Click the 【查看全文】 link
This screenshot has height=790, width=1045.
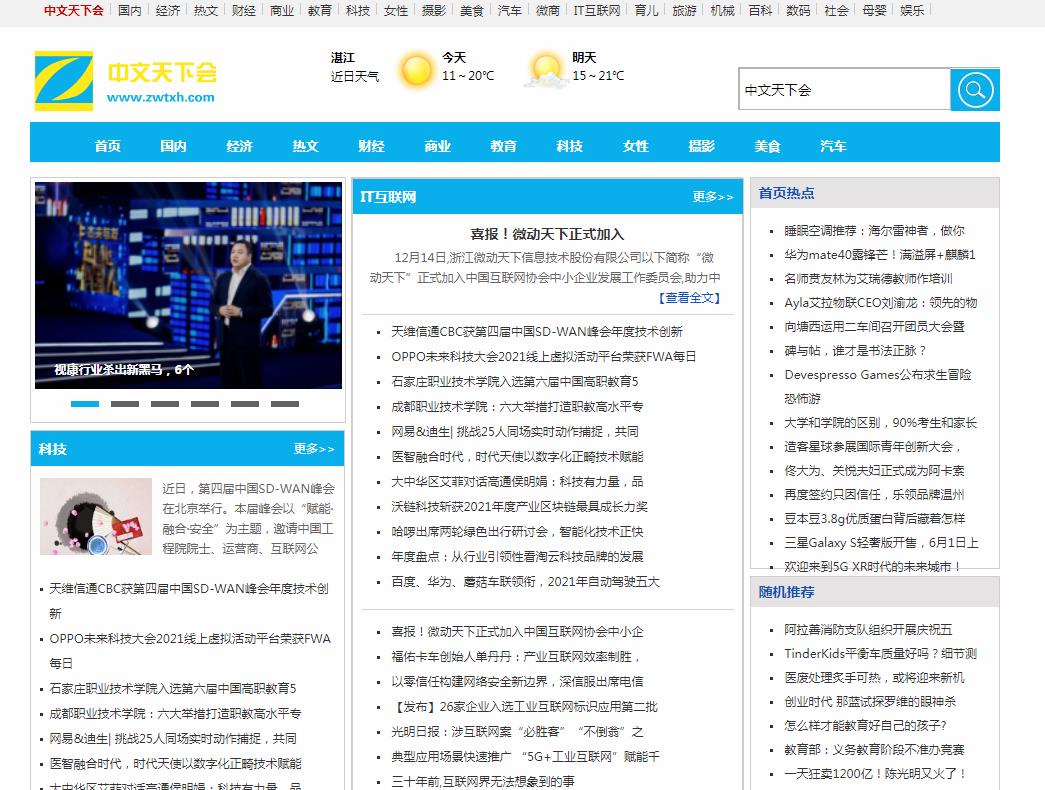pos(689,298)
